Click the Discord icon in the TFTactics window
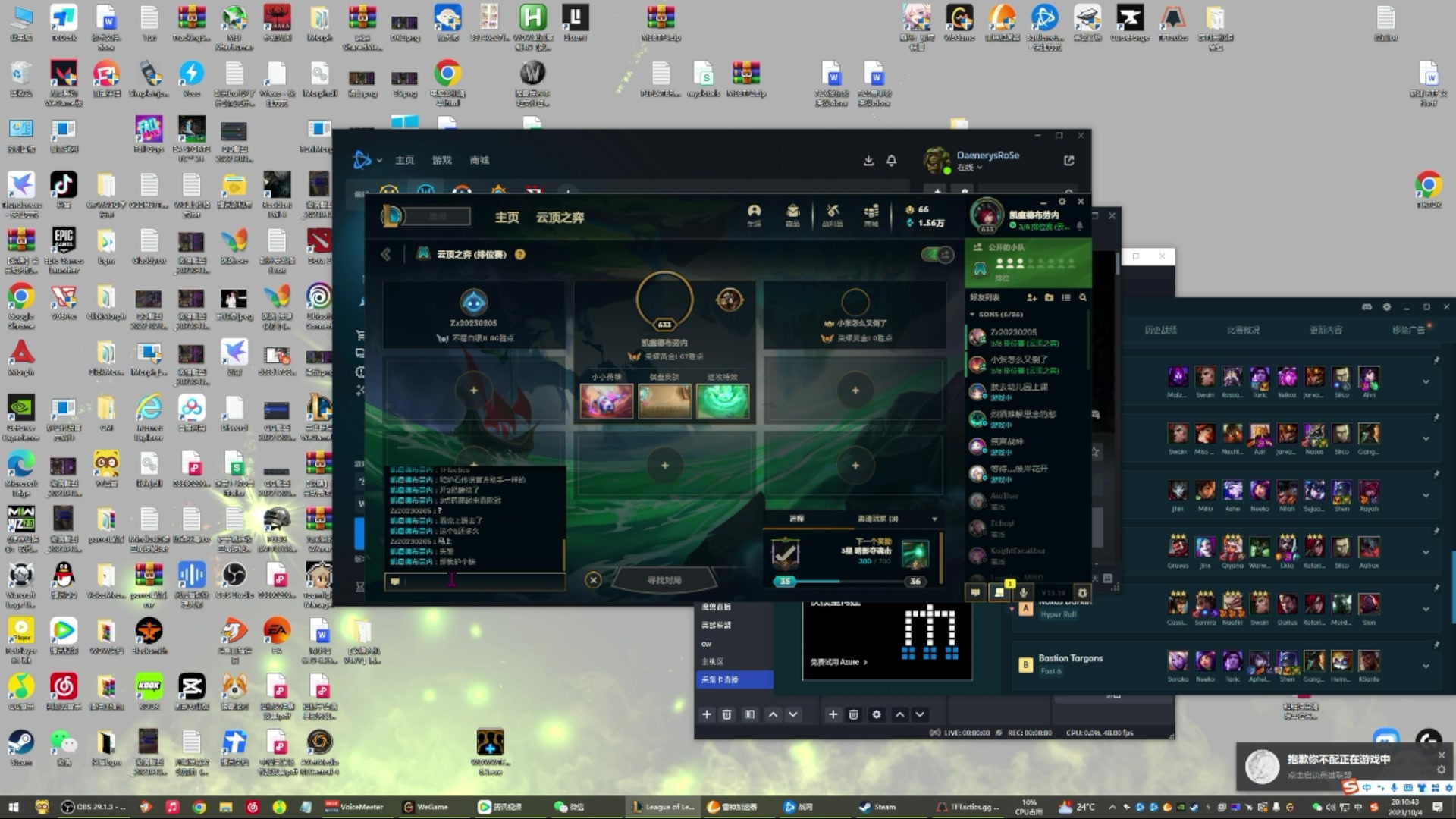This screenshot has width=1456, height=819. 1367,307
